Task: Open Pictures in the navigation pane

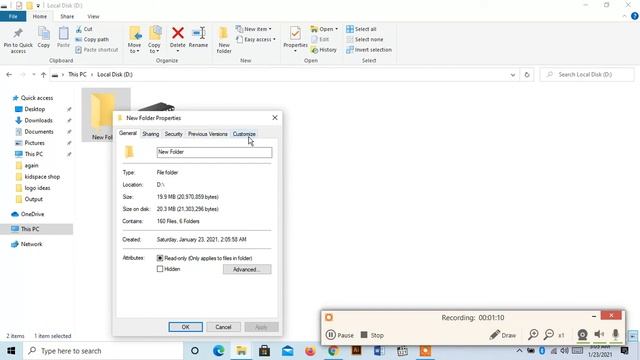Action: pos(34,143)
